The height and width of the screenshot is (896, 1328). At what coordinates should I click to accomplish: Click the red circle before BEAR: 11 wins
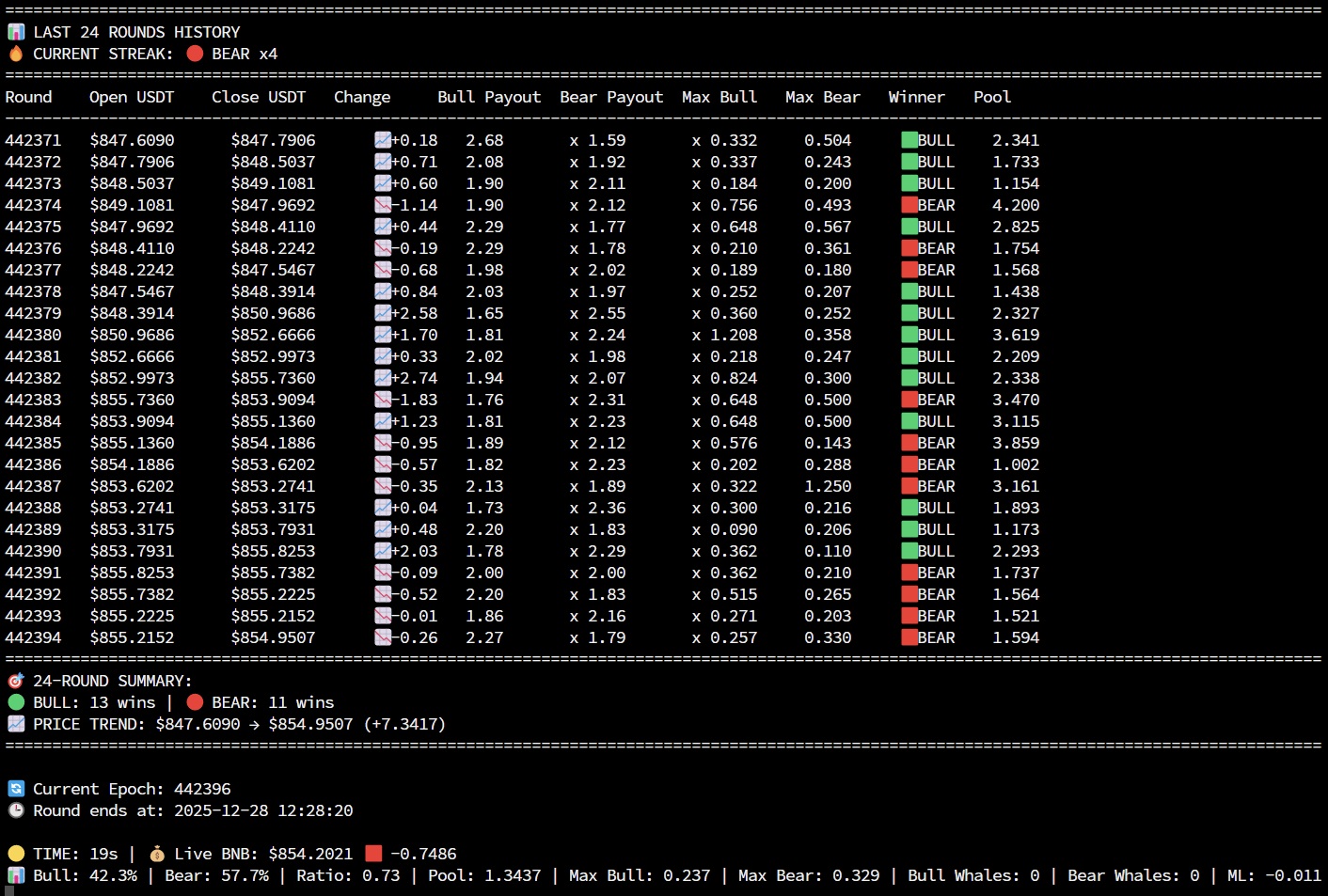coord(195,702)
